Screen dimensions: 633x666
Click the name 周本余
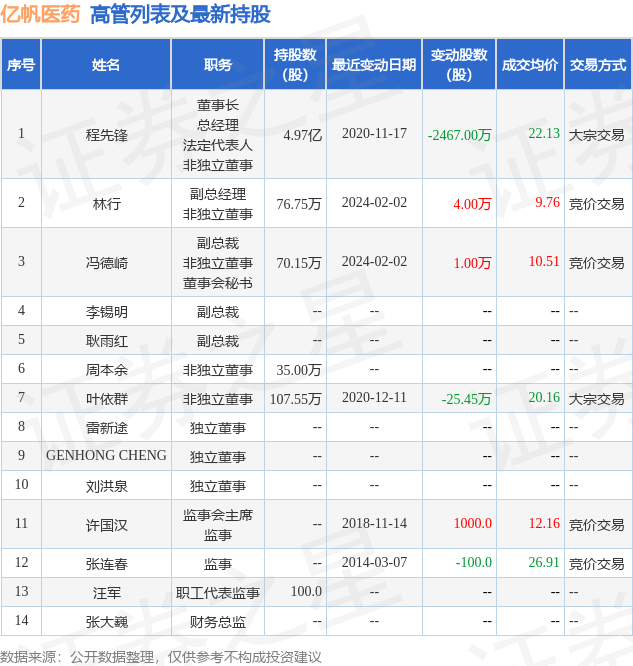107,370
